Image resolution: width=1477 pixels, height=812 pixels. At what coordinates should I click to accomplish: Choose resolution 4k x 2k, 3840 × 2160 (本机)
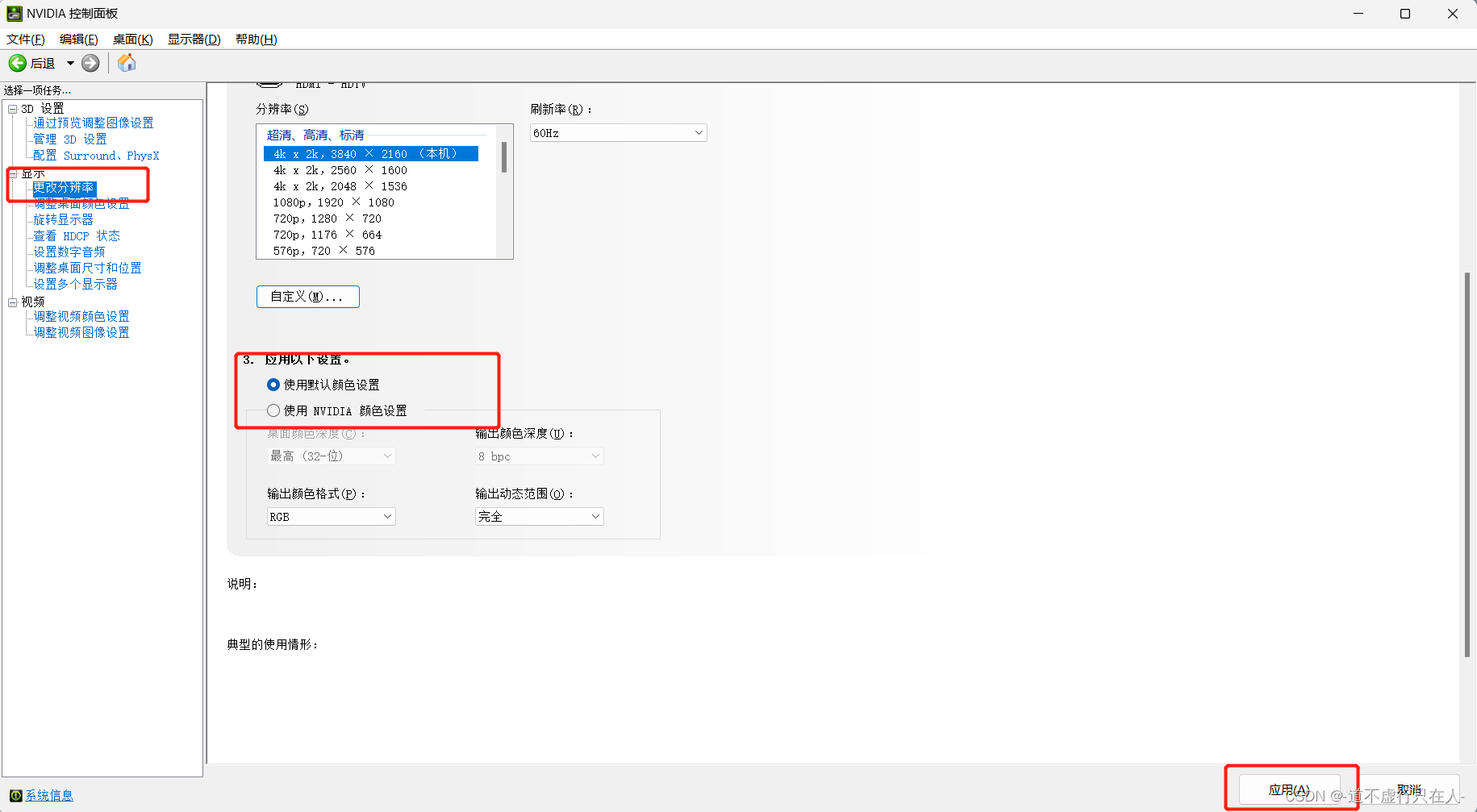coord(371,154)
